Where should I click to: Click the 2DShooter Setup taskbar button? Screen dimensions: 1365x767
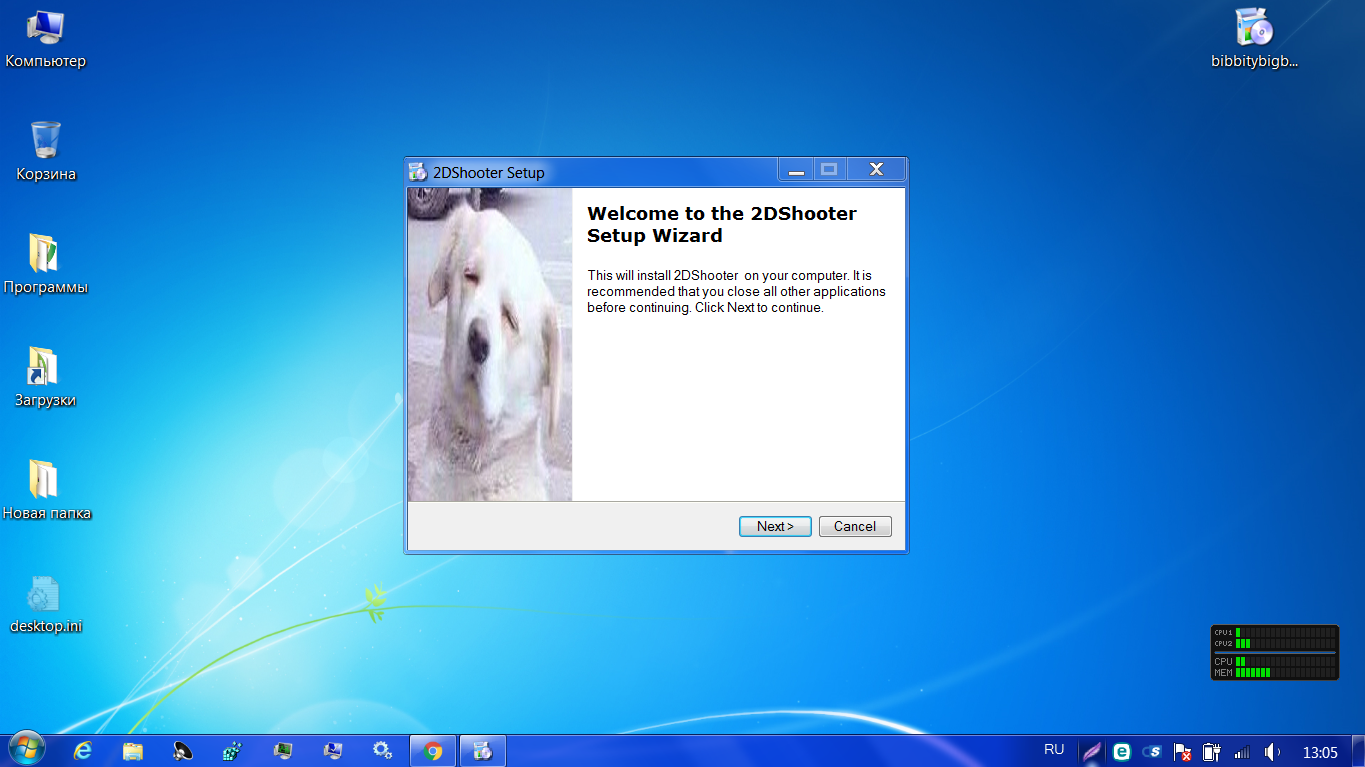click(483, 751)
